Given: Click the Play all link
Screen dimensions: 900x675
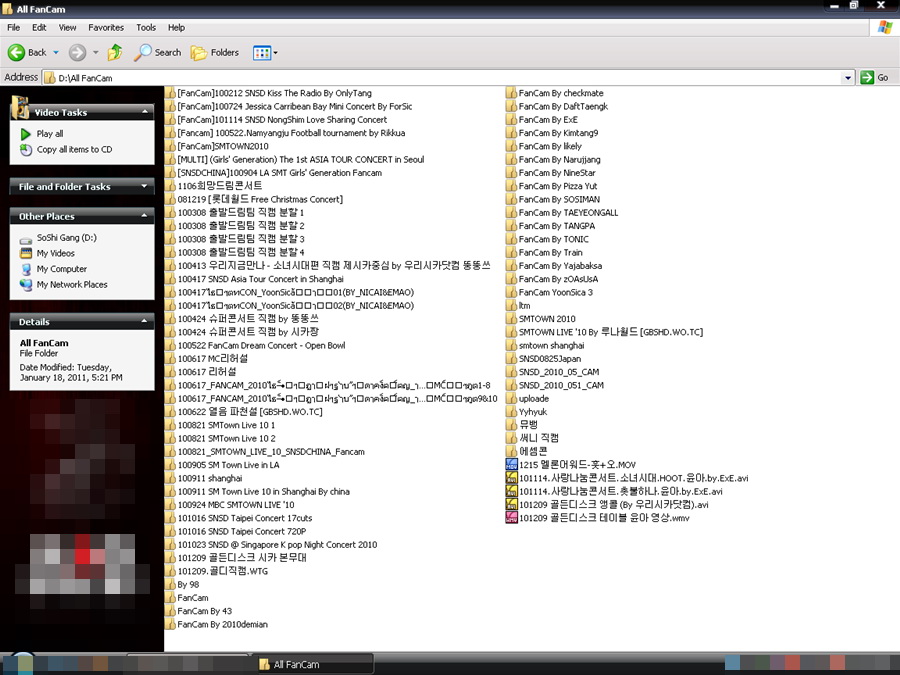Looking at the screenshot, I should point(50,134).
